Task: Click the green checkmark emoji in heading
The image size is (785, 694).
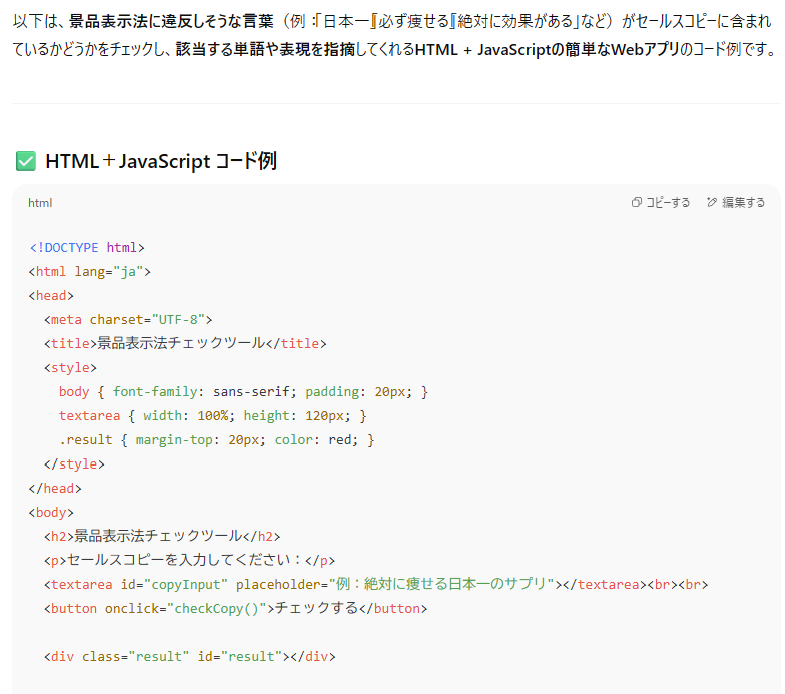Action: pyautogui.click(x=26, y=161)
